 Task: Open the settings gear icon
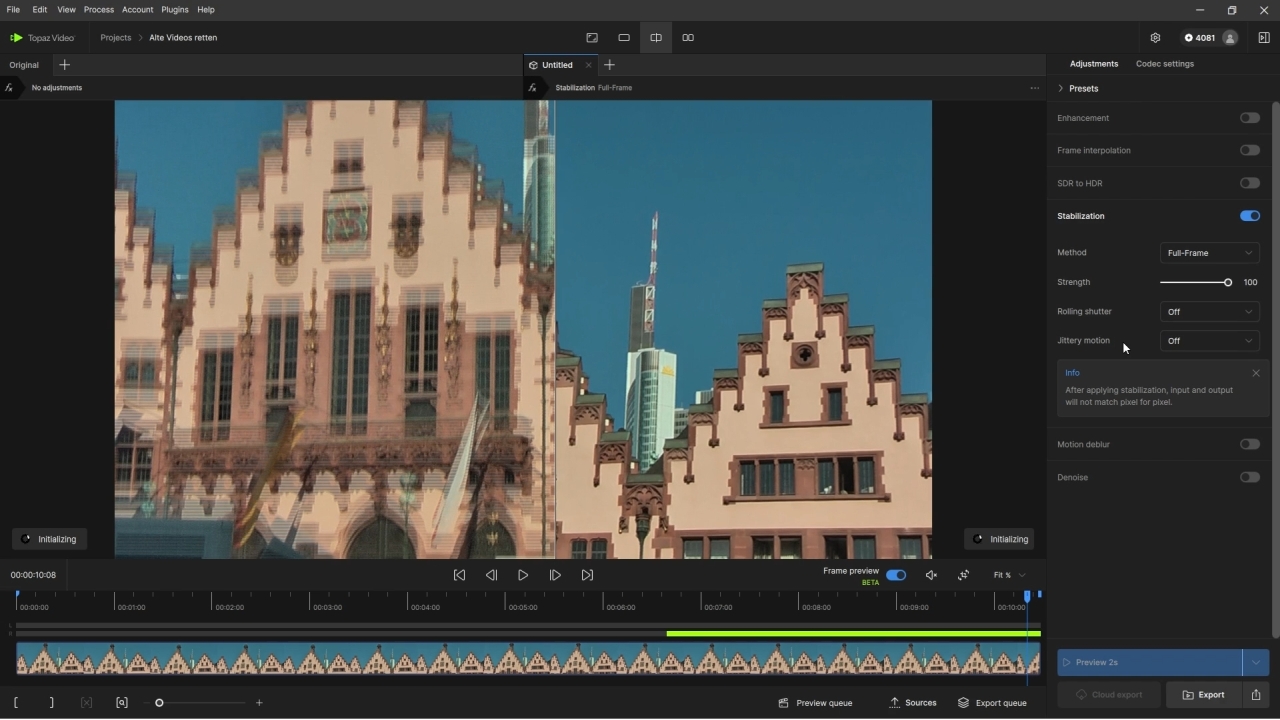[x=1155, y=38]
